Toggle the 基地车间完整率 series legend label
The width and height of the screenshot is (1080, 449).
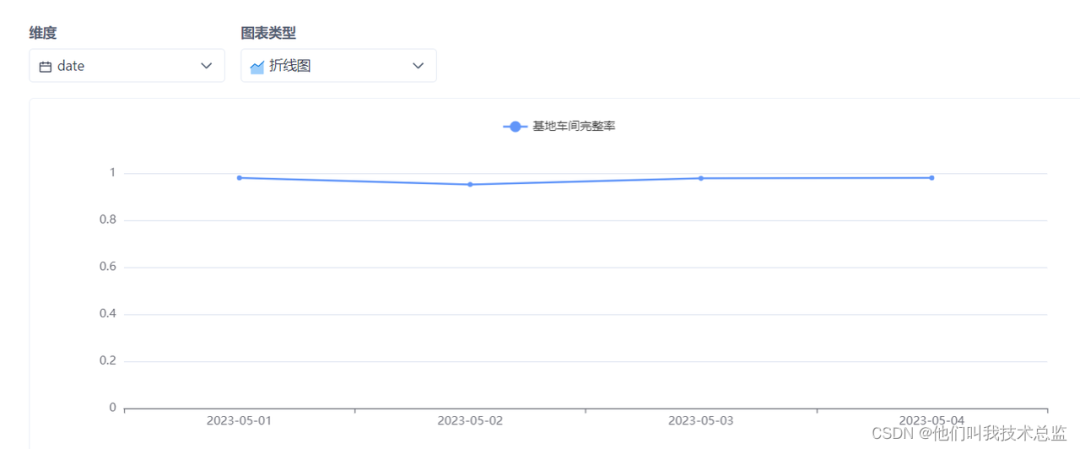[573, 126]
